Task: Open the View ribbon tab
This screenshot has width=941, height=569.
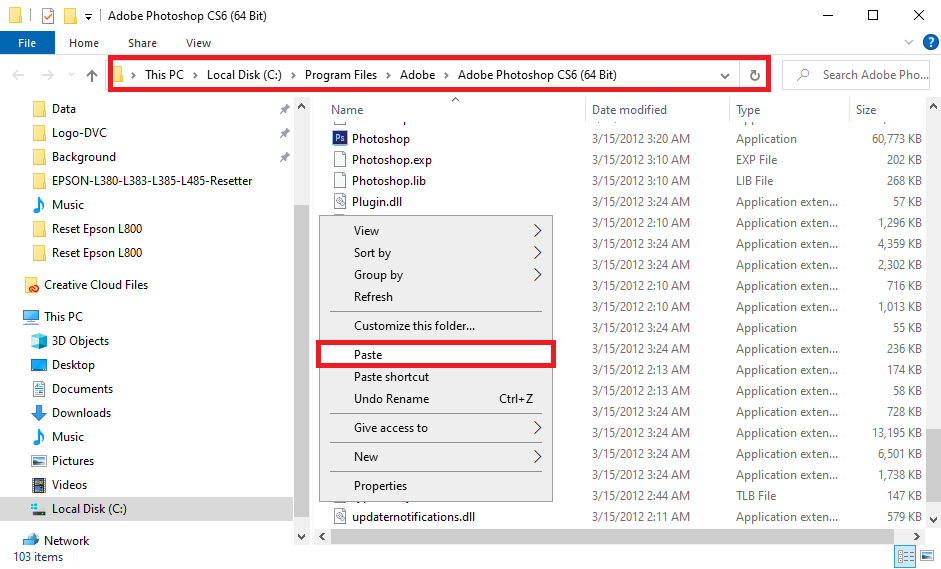Action: click(198, 43)
